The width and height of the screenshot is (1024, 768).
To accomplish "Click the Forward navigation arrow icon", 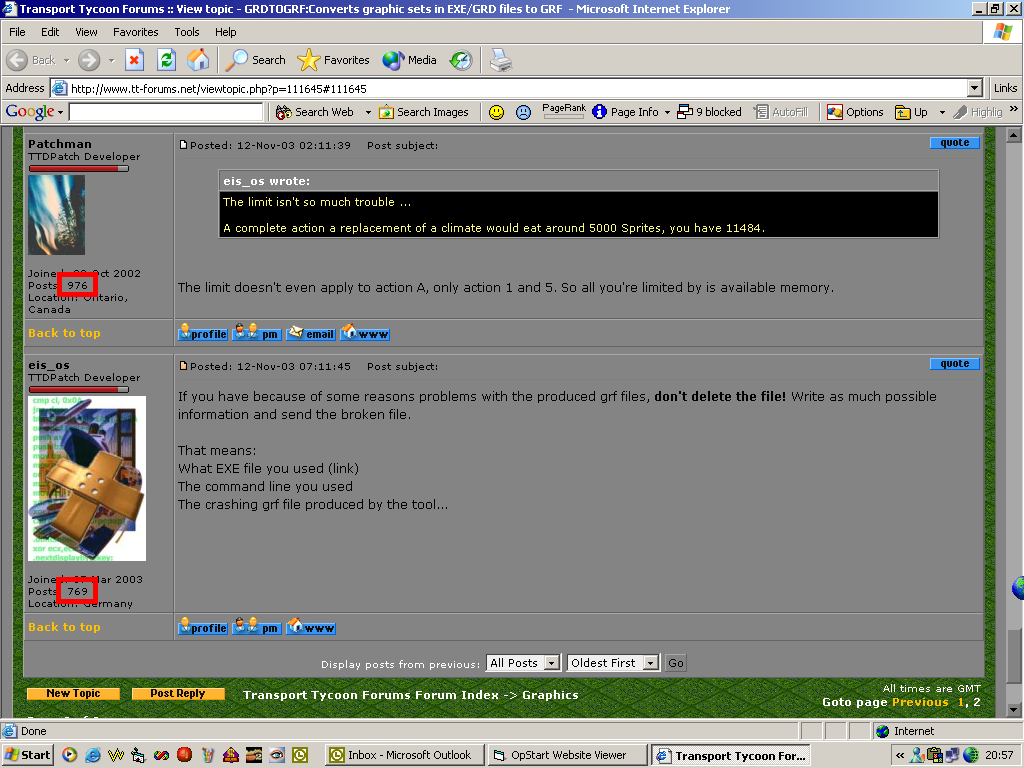I will coord(89,60).
